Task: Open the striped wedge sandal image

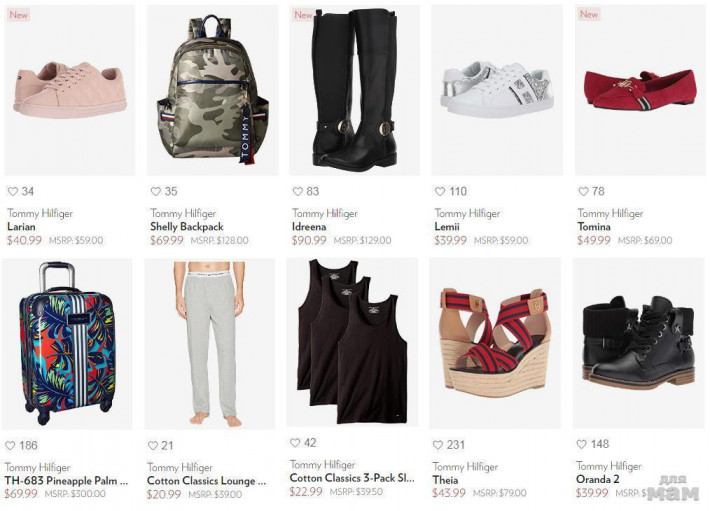Action: [x=495, y=344]
